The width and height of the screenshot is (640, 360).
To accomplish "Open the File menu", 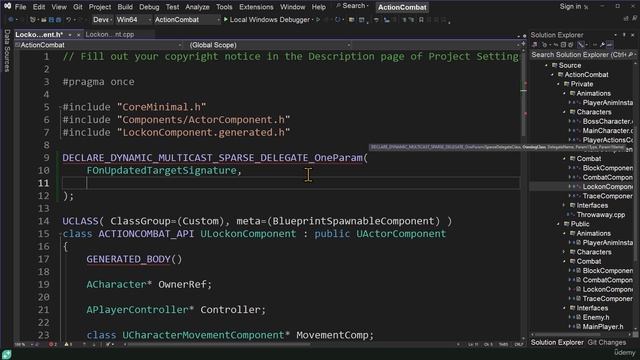I will tap(20, 7).
